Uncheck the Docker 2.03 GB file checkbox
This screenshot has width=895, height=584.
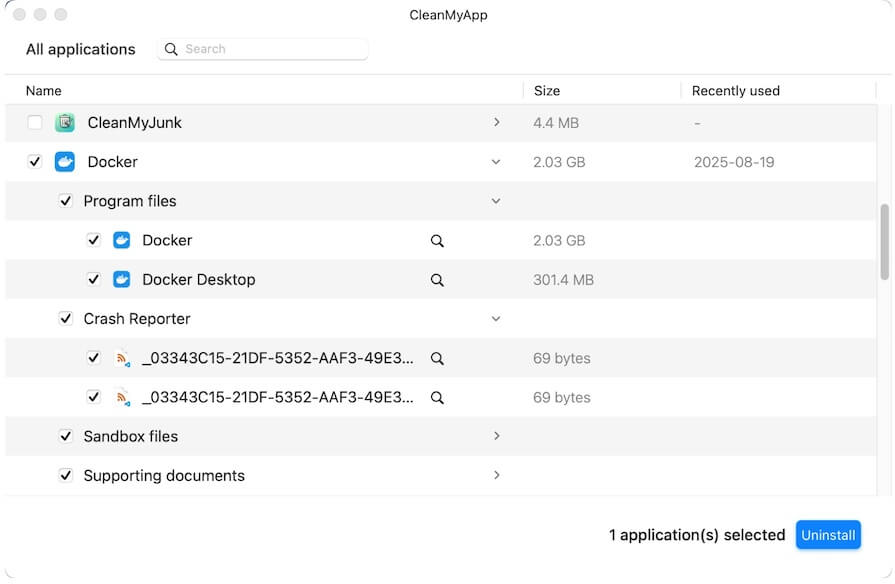pyautogui.click(x=94, y=240)
